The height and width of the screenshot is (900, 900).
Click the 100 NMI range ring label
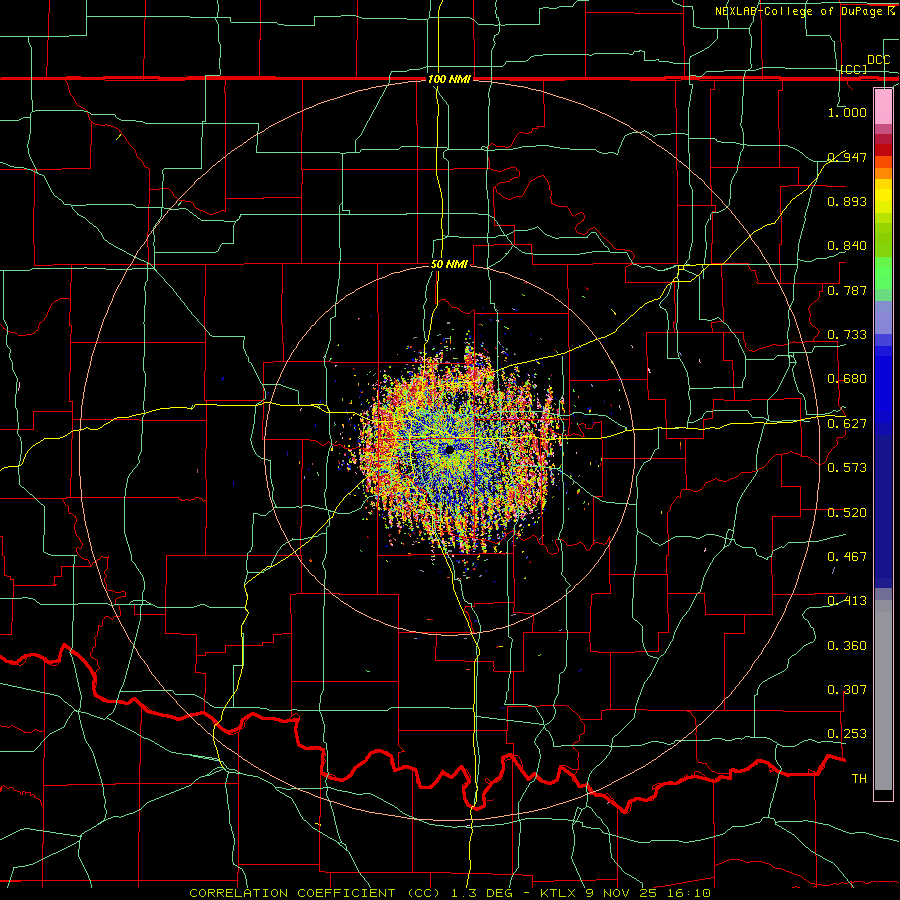(449, 79)
